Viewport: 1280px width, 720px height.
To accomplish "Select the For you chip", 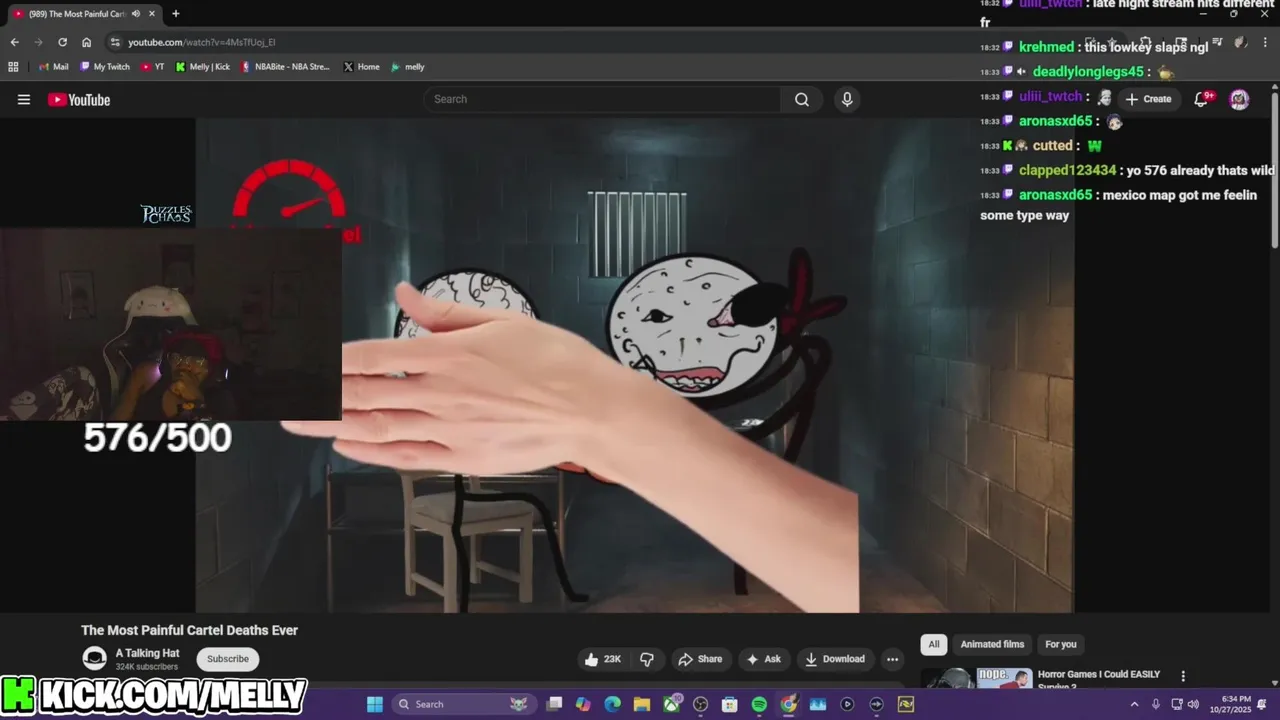I will (1061, 644).
